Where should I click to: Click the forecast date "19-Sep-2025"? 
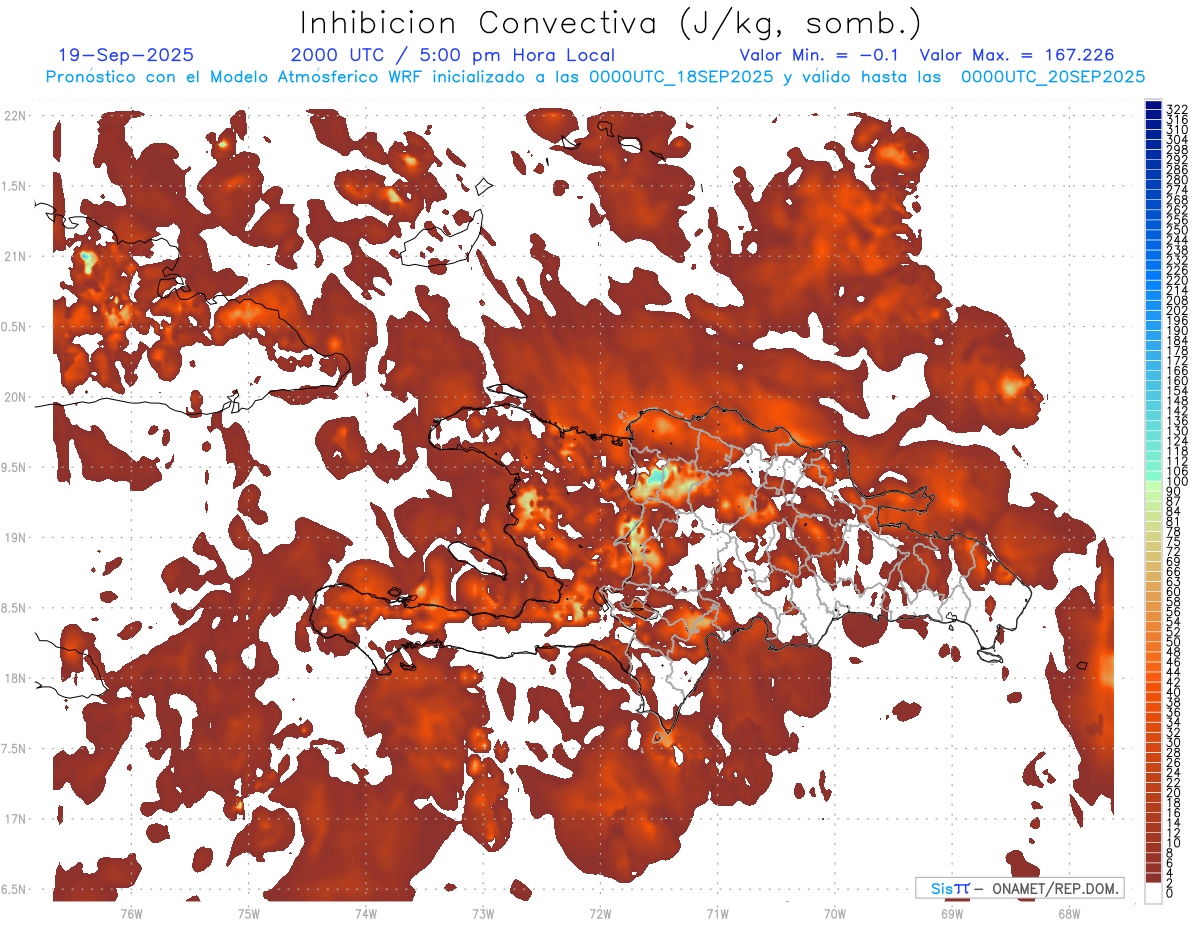127,55
